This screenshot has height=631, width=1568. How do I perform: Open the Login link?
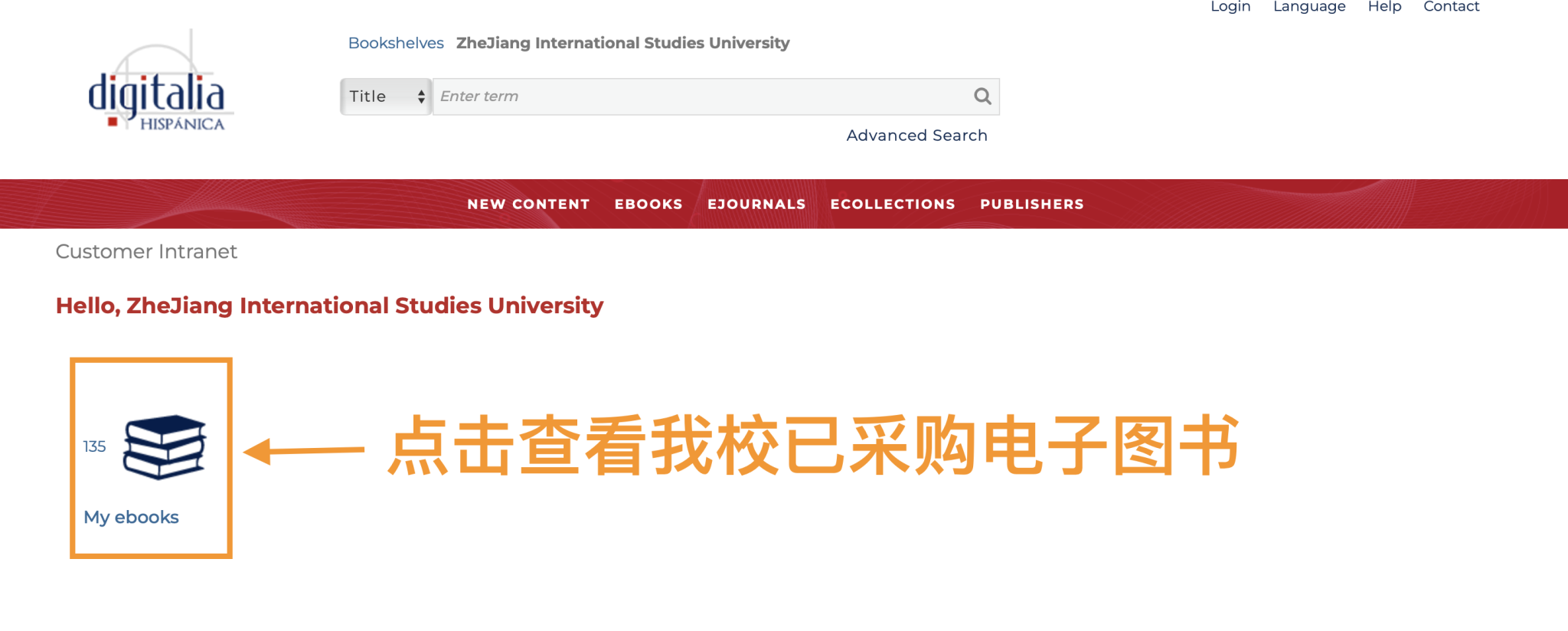(1230, 7)
